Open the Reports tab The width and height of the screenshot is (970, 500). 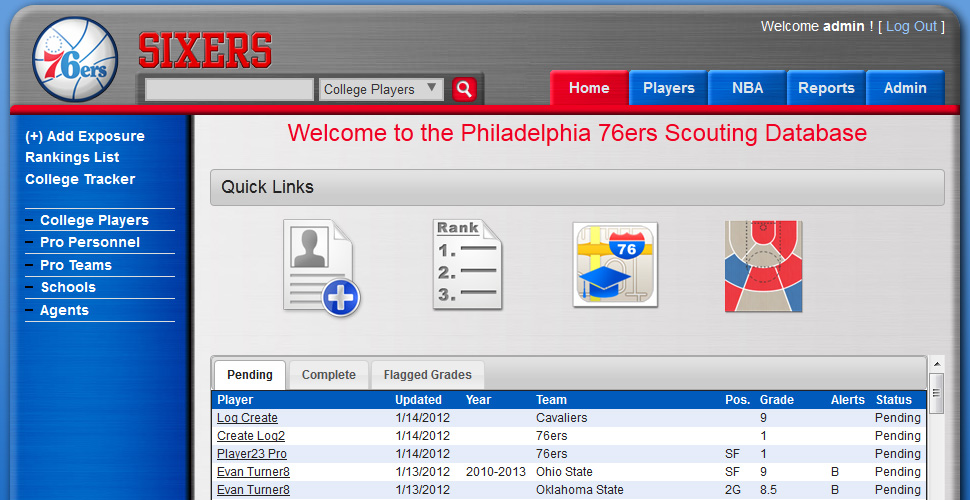click(826, 88)
